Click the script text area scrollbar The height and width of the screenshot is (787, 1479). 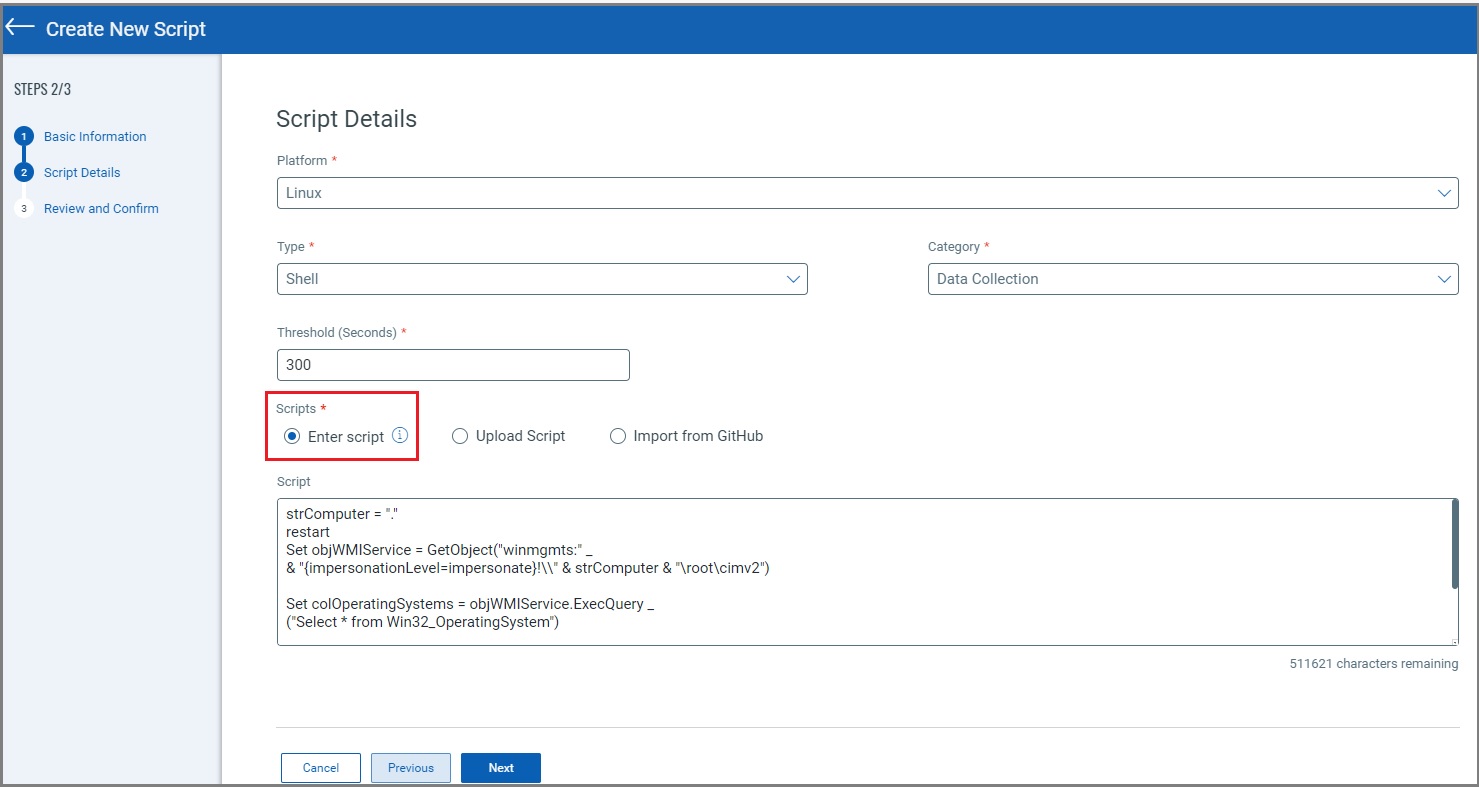coord(1453,545)
